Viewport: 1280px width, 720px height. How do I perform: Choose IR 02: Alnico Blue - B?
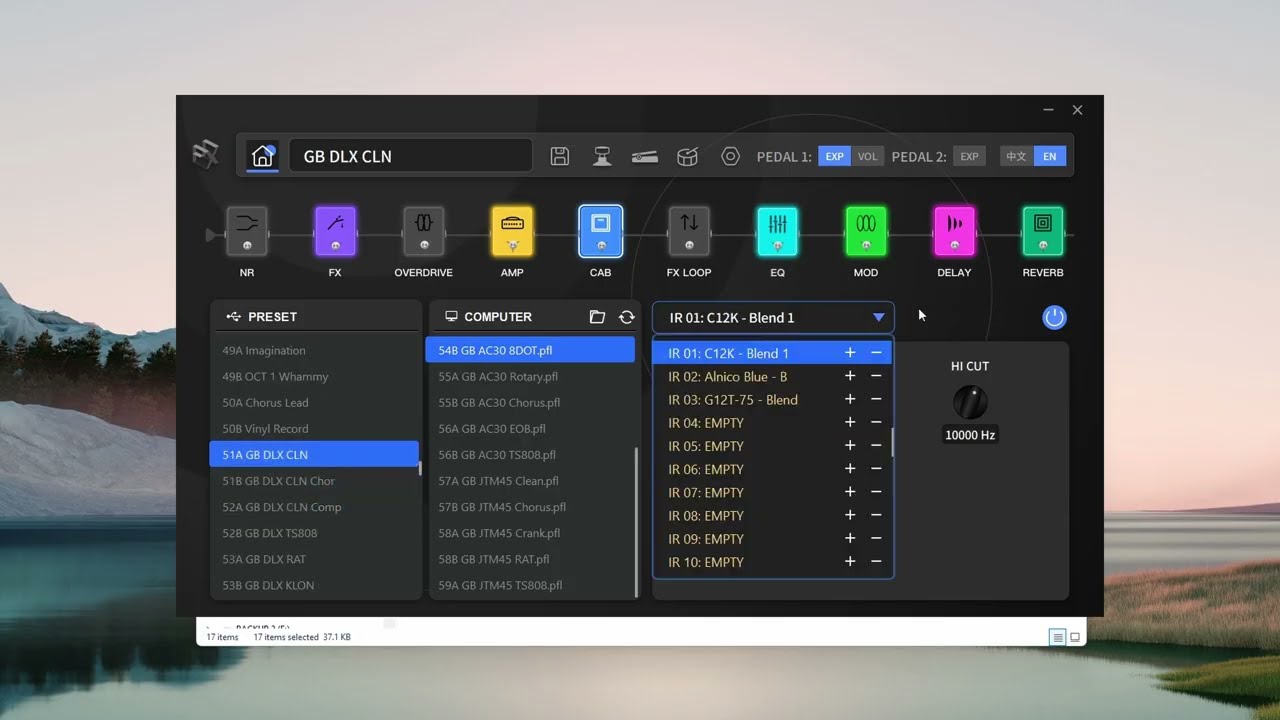(x=728, y=376)
